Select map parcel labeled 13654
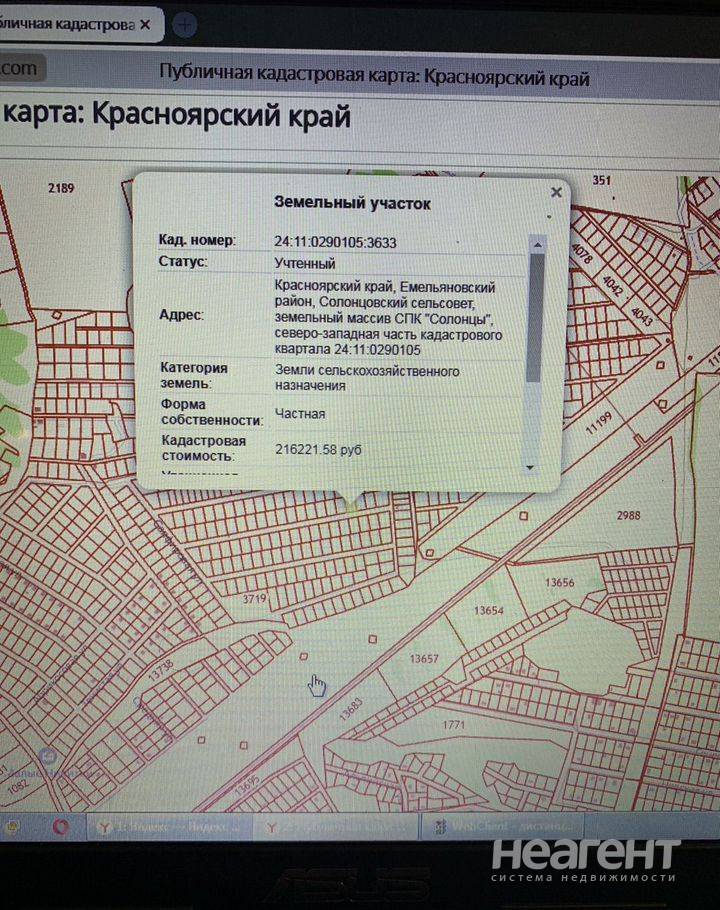720x910 pixels. coord(489,610)
